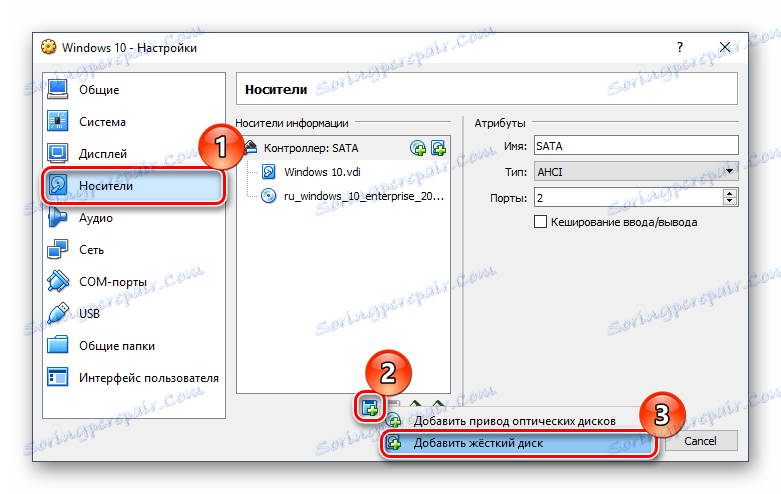This screenshot has width=781, height=494.
Task: Open the Общие settings section
Action: coord(133,90)
